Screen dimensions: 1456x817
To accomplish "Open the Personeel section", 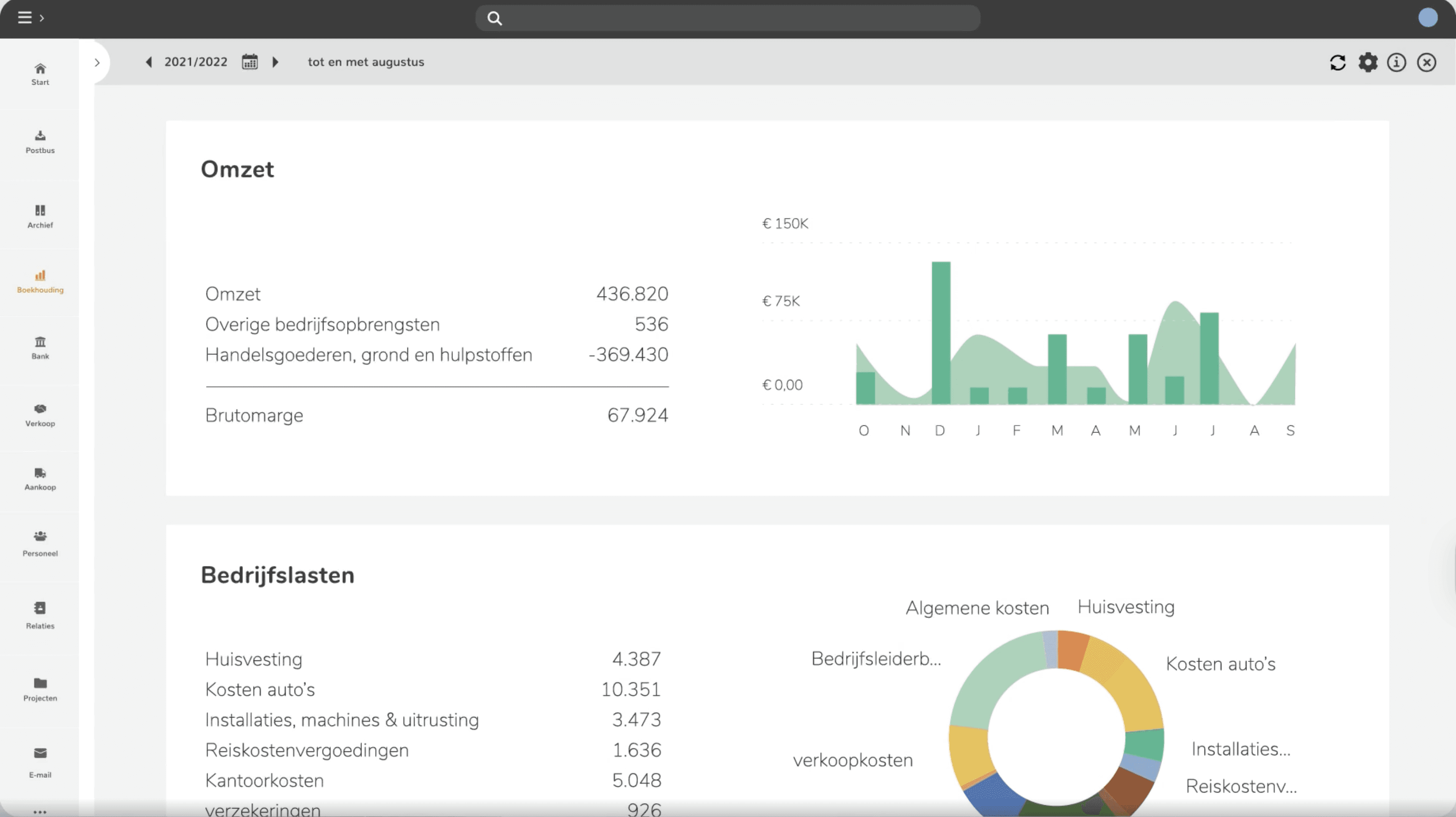I will point(40,543).
